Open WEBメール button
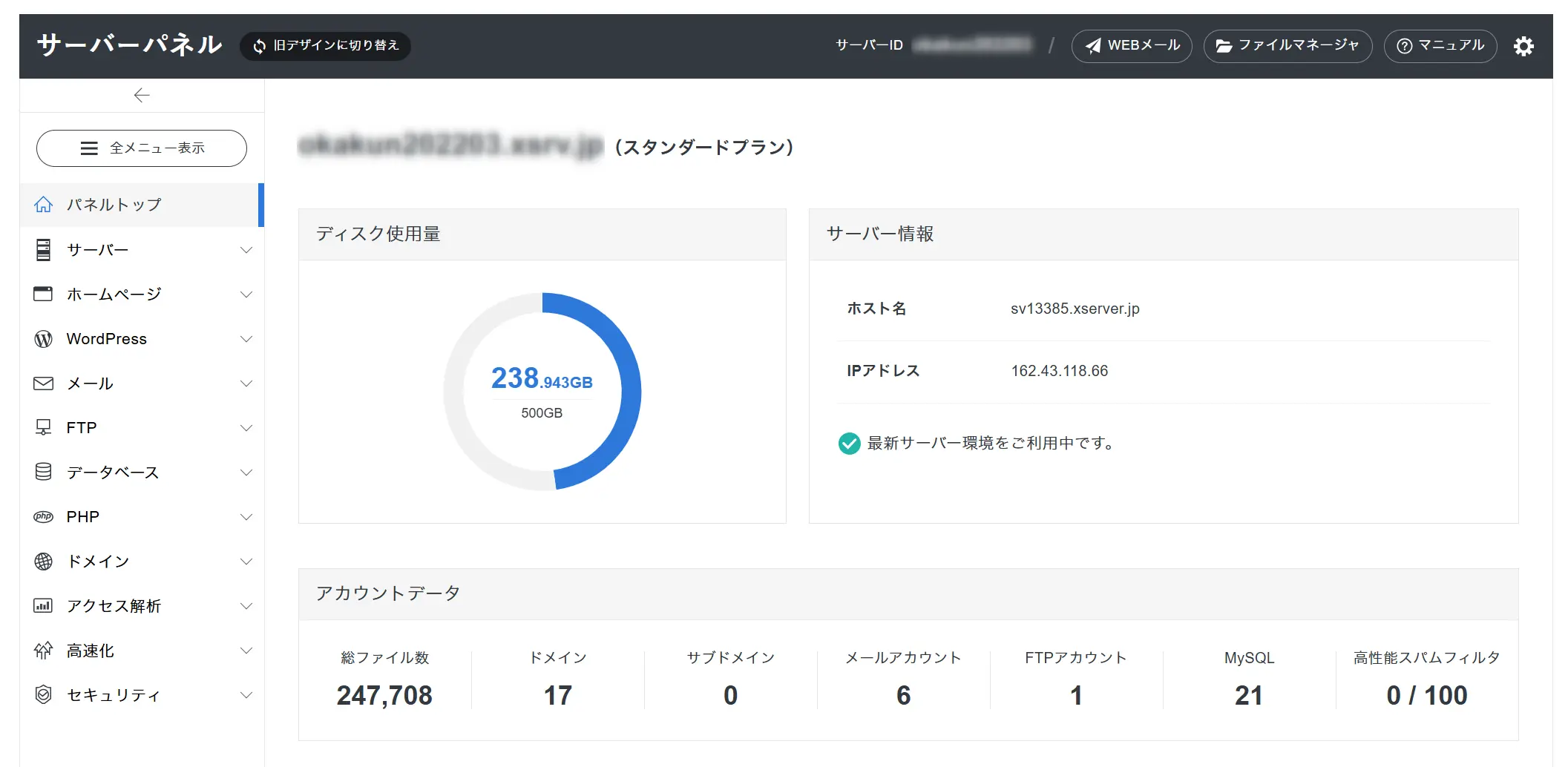 coord(1132,46)
